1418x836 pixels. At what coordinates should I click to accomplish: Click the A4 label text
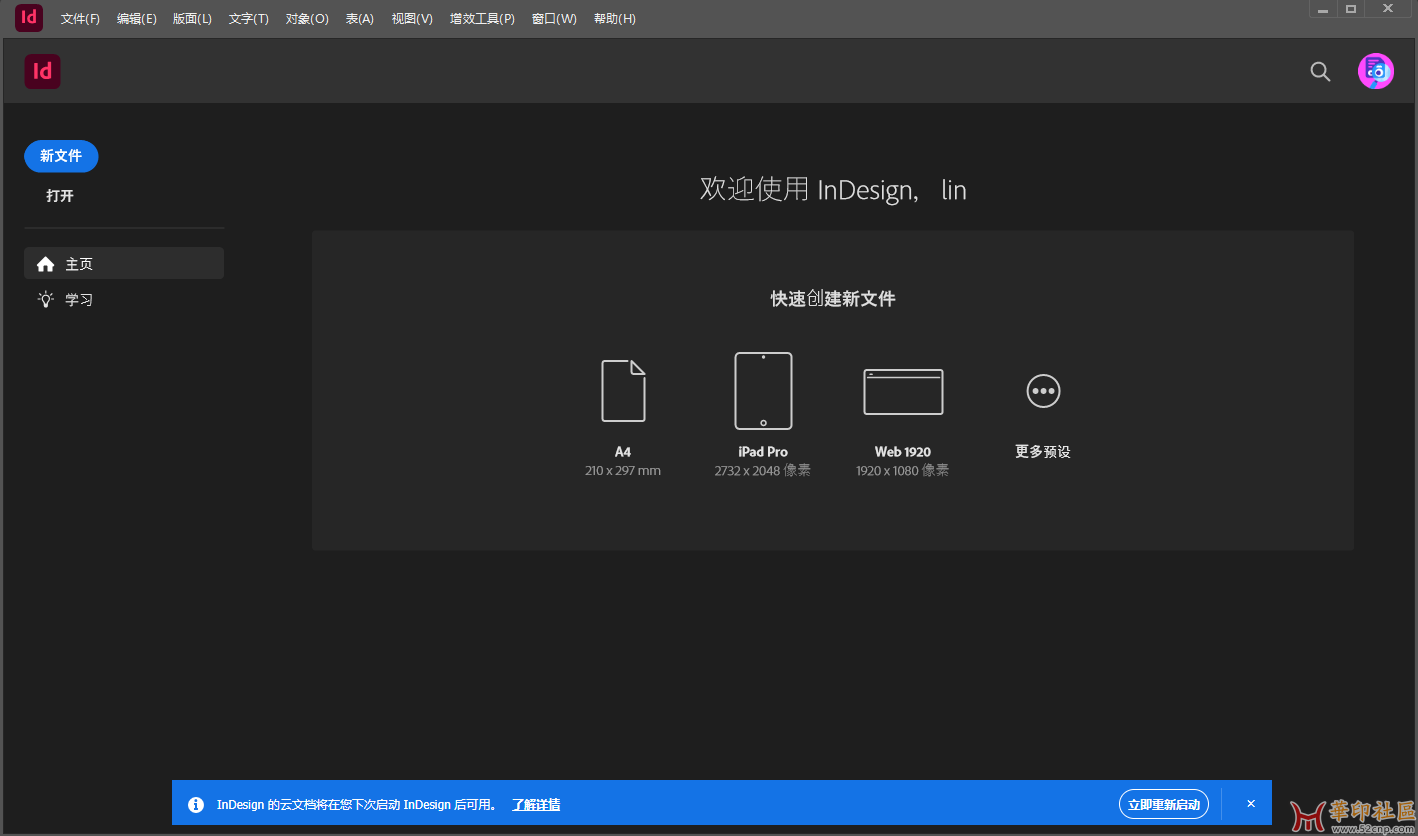pyautogui.click(x=623, y=452)
